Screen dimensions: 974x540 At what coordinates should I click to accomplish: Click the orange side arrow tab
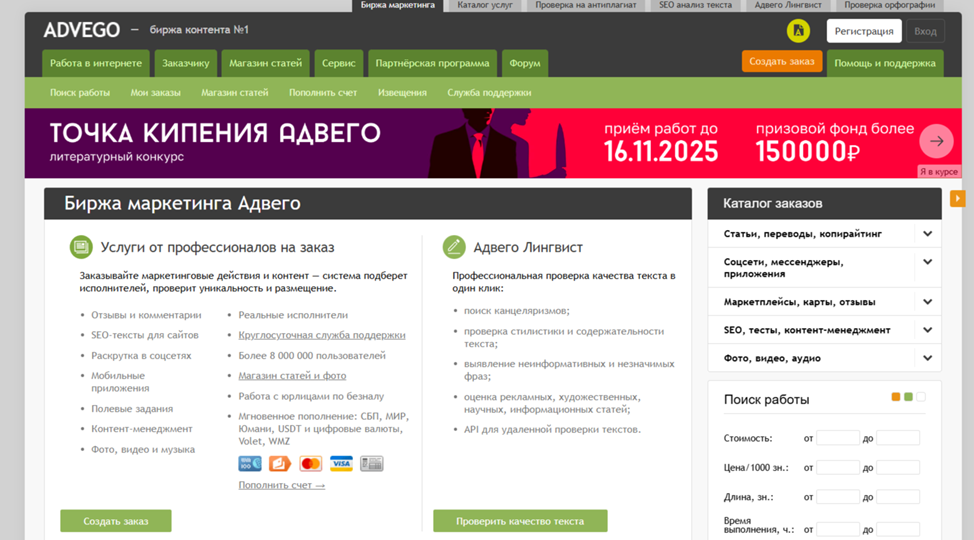(957, 199)
